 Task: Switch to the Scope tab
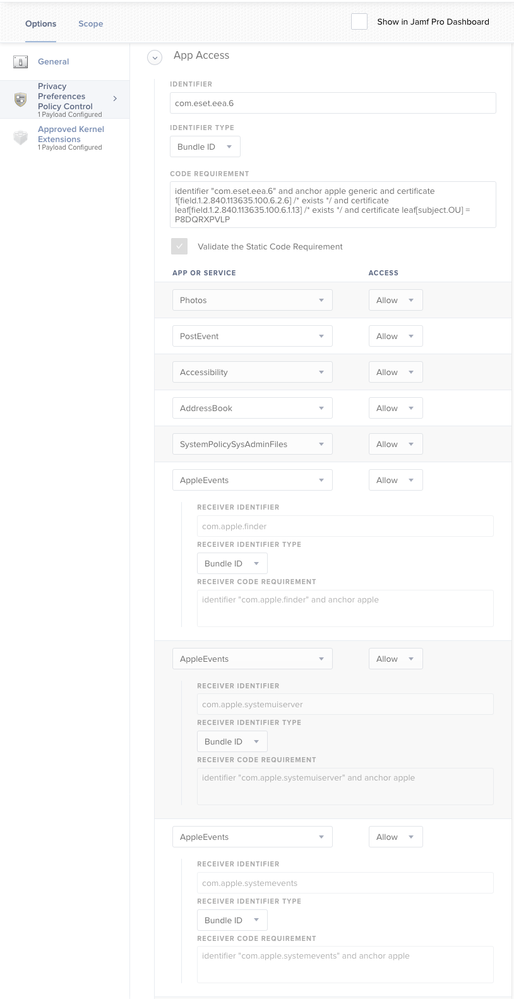(90, 24)
